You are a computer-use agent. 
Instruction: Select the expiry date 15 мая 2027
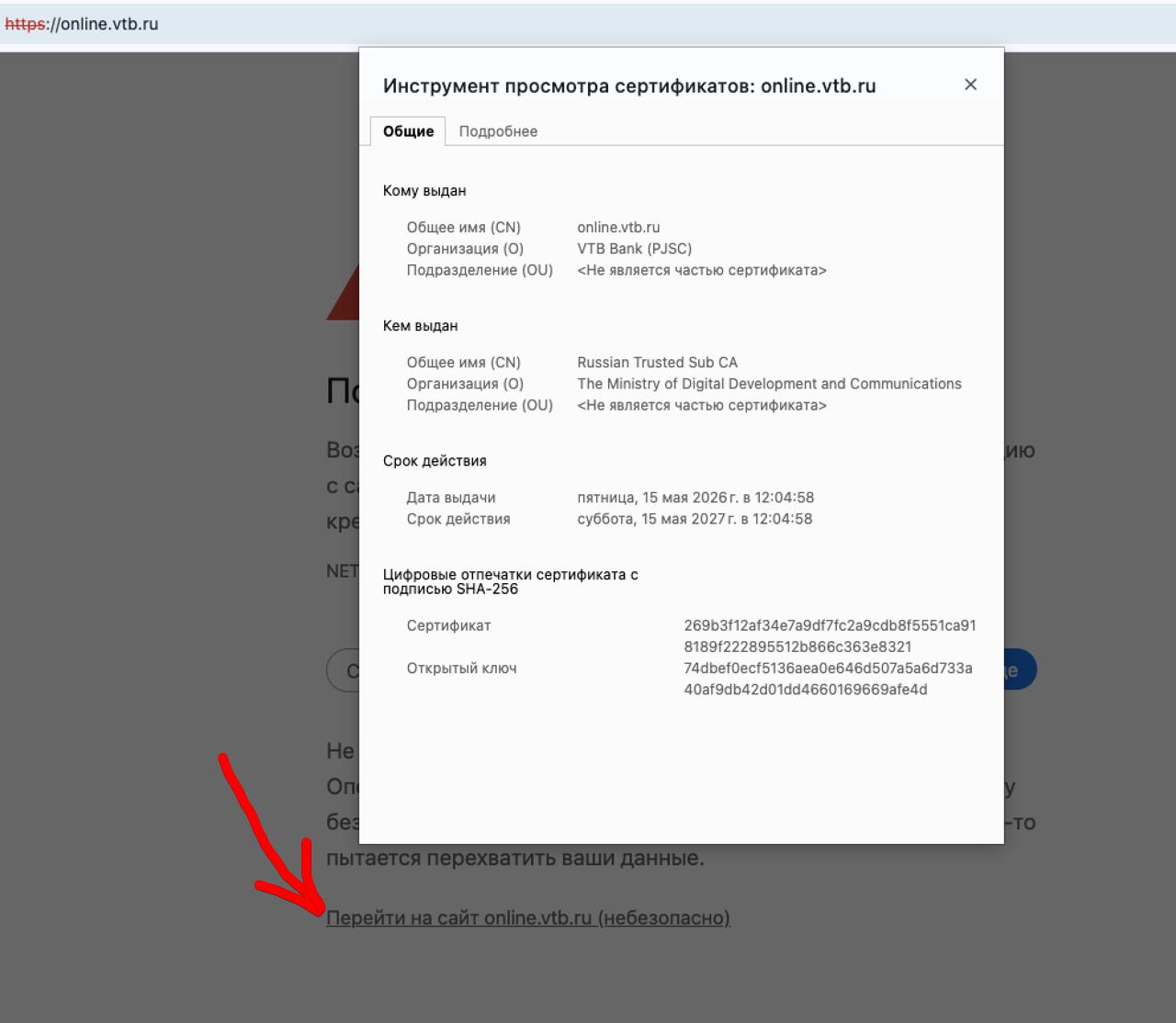695,519
